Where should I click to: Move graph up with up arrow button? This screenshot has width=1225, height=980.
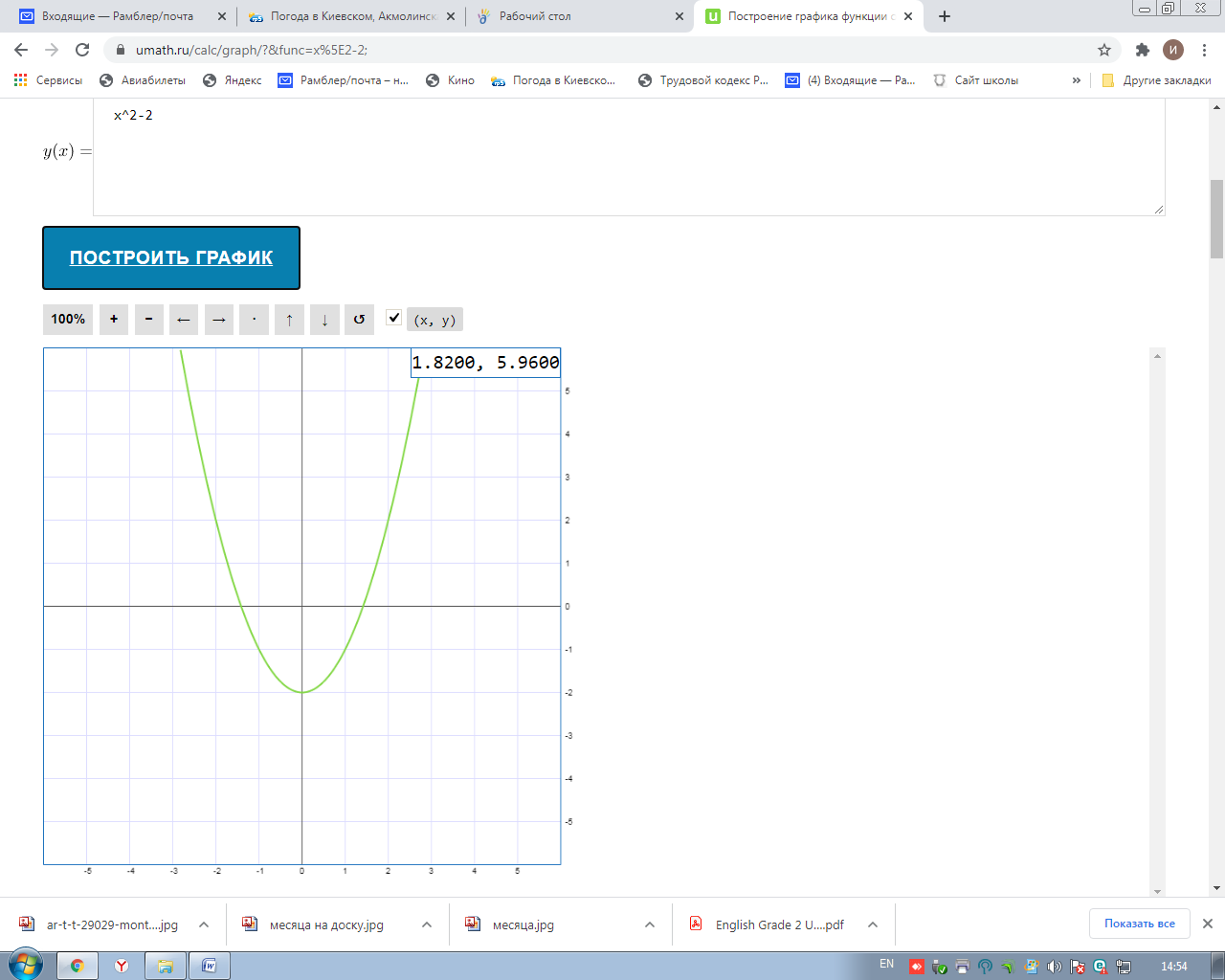click(x=289, y=320)
